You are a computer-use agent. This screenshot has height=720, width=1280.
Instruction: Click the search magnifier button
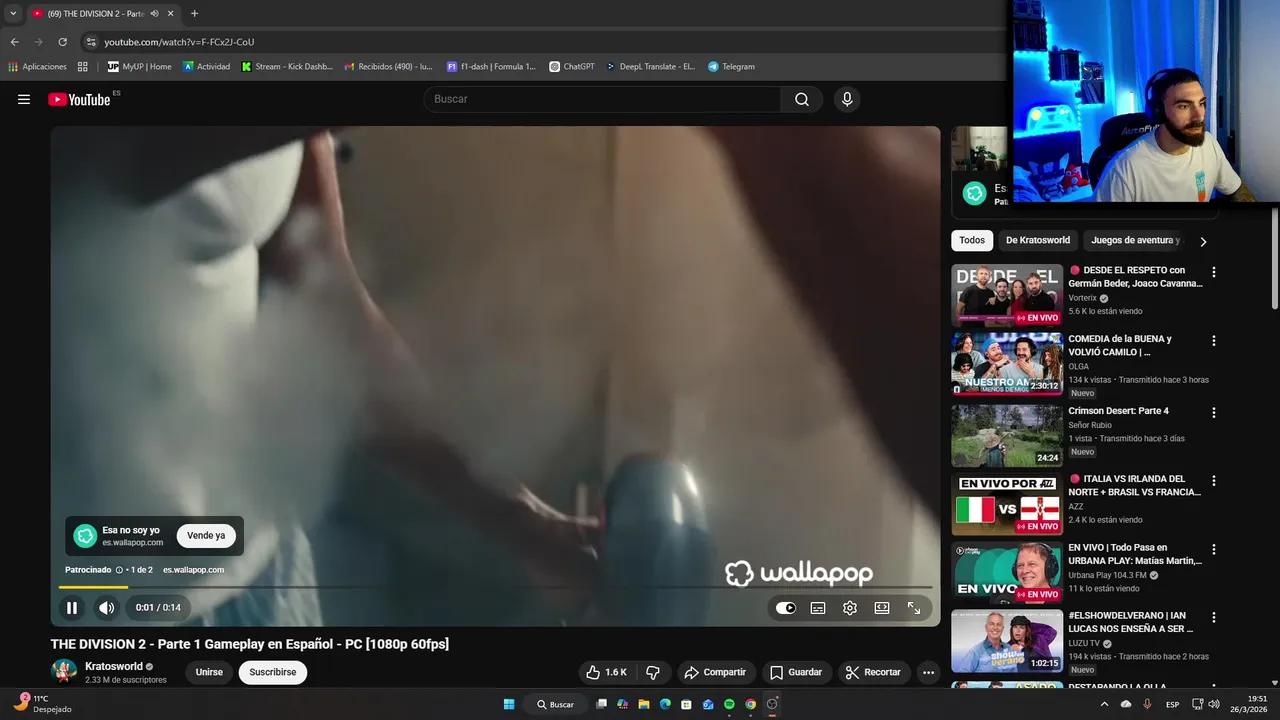pyautogui.click(x=802, y=99)
